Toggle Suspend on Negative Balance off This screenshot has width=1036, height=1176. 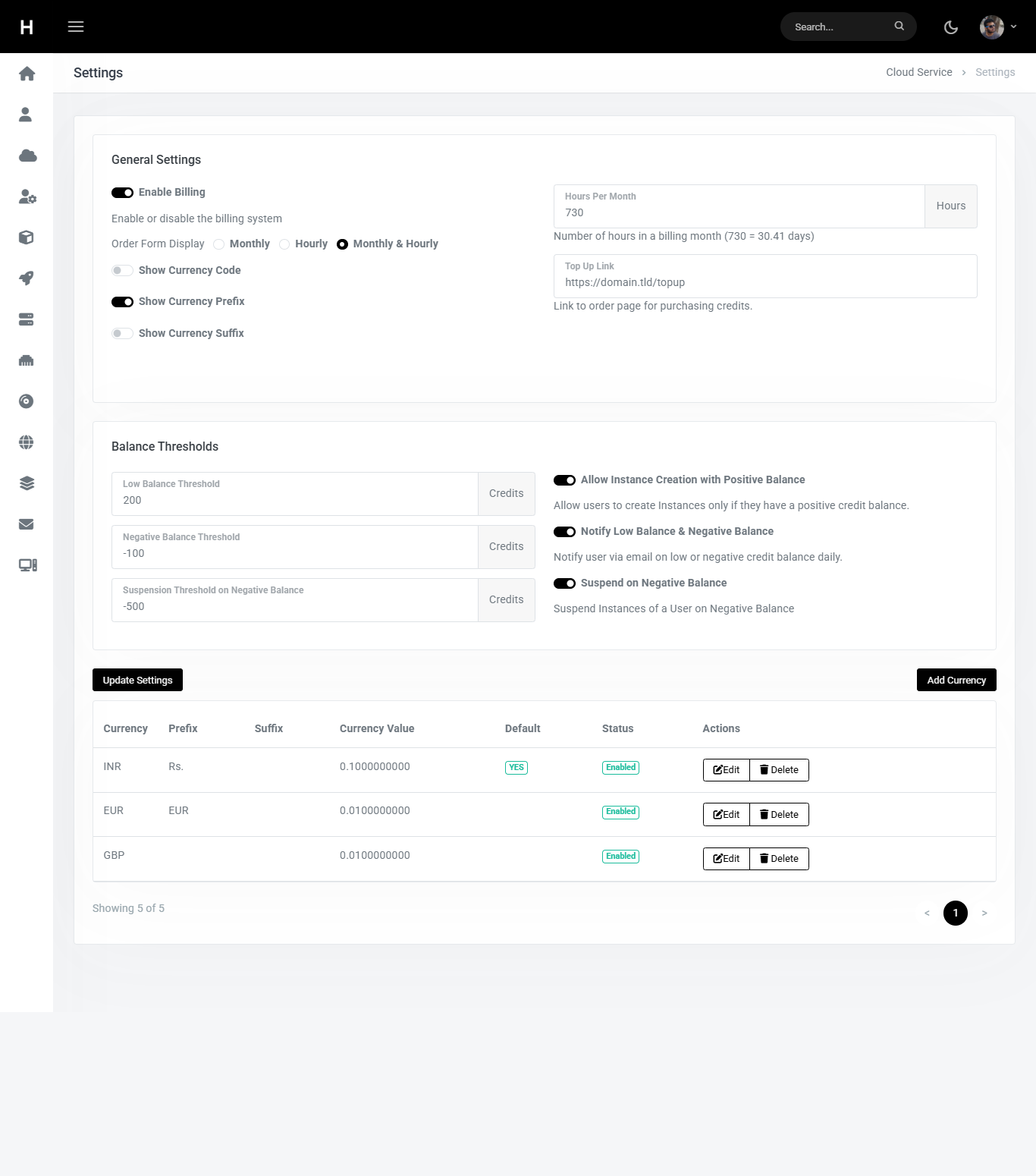[564, 583]
